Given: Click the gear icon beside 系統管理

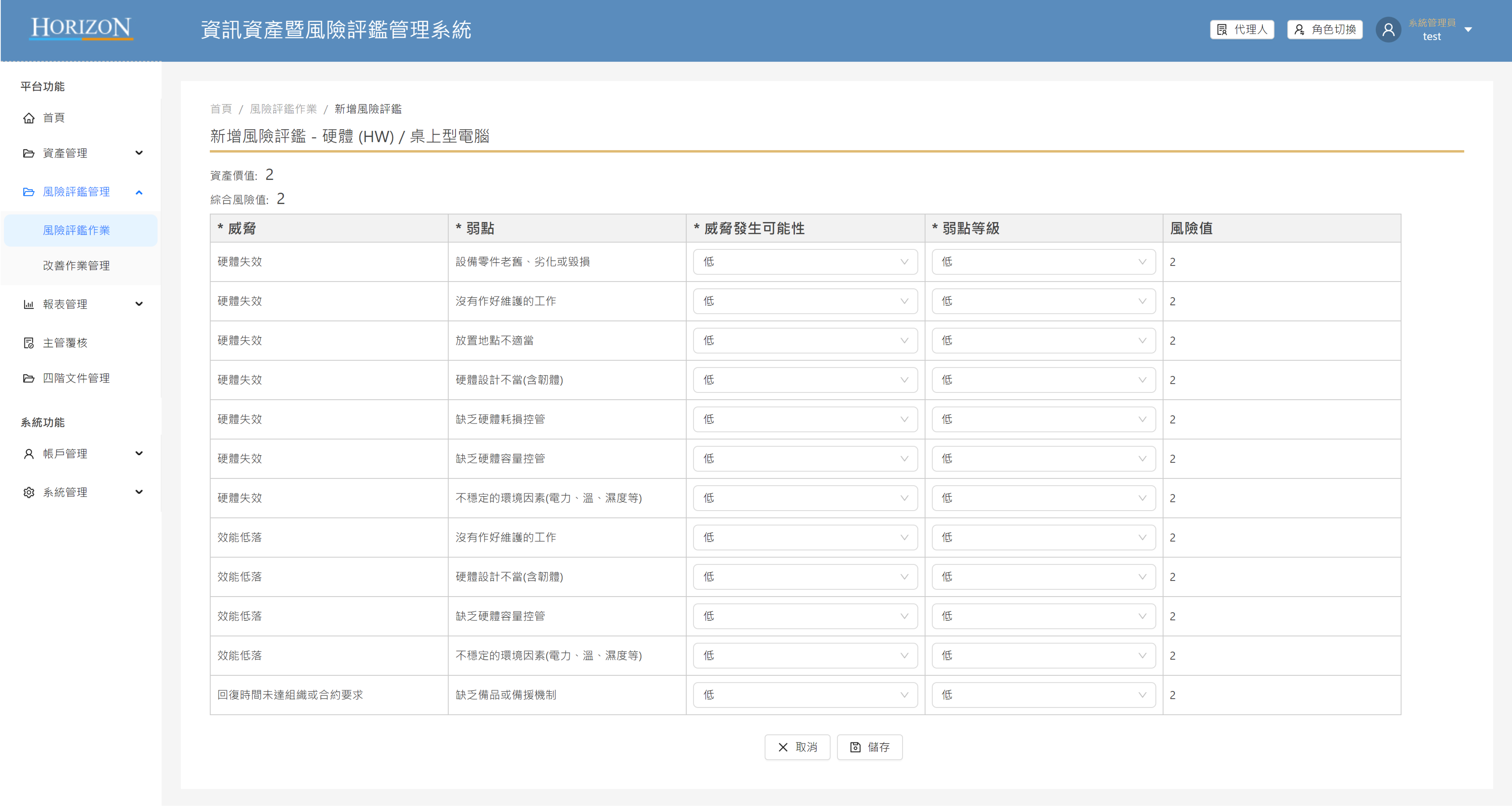Looking at the screenshot, I should coord(29,492).
